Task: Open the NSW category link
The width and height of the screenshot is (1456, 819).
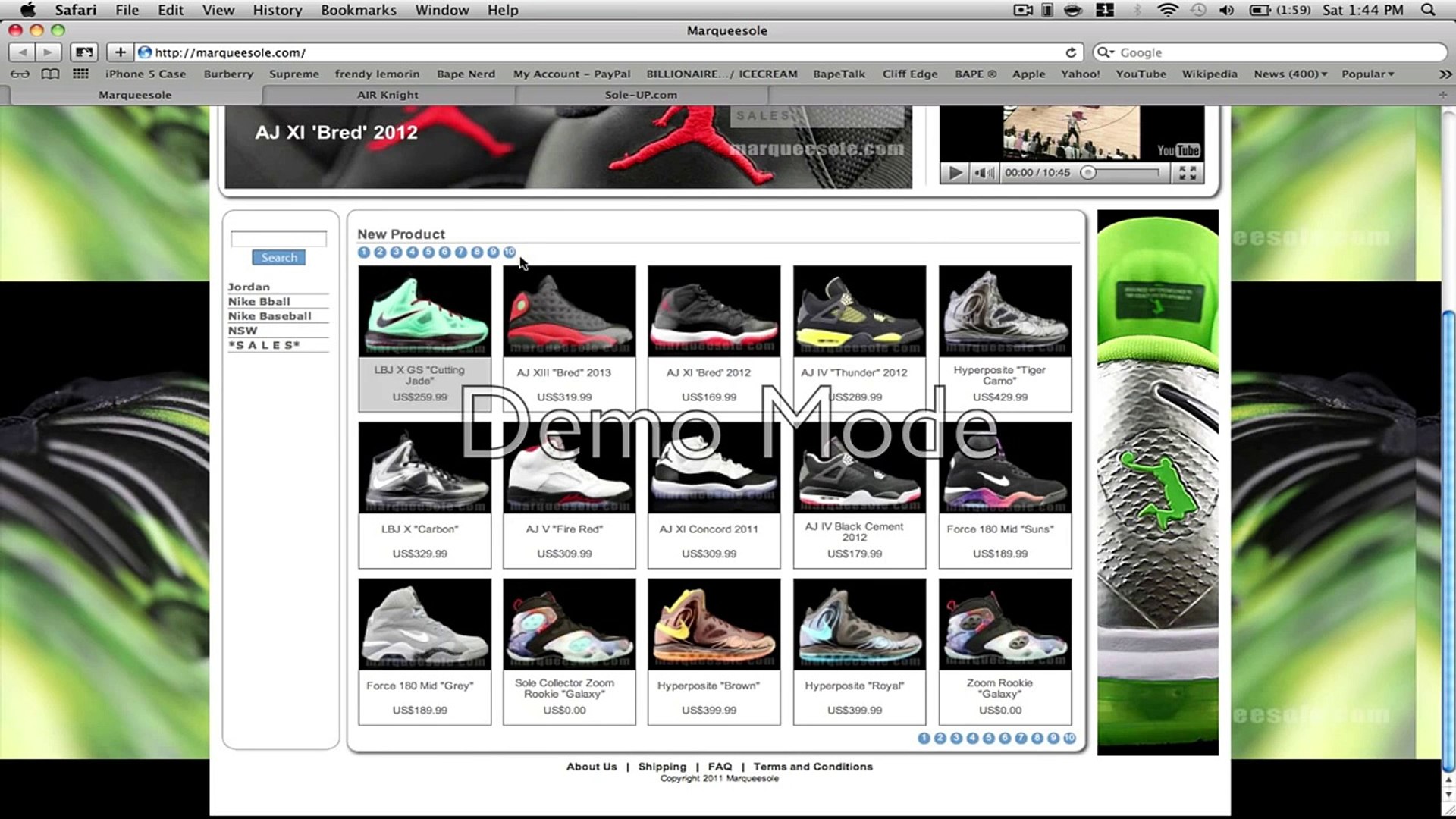Action: tap(243, 331)
